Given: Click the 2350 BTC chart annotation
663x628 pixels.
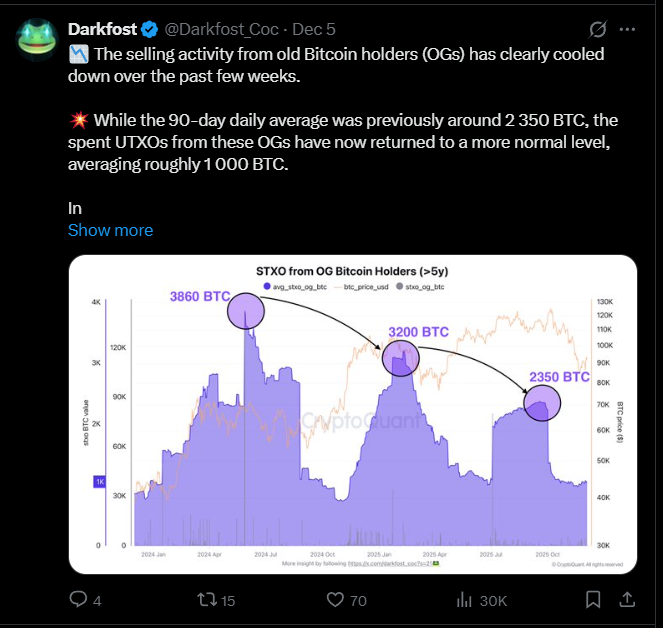Looking at the screenshot, I should (559, 377).
